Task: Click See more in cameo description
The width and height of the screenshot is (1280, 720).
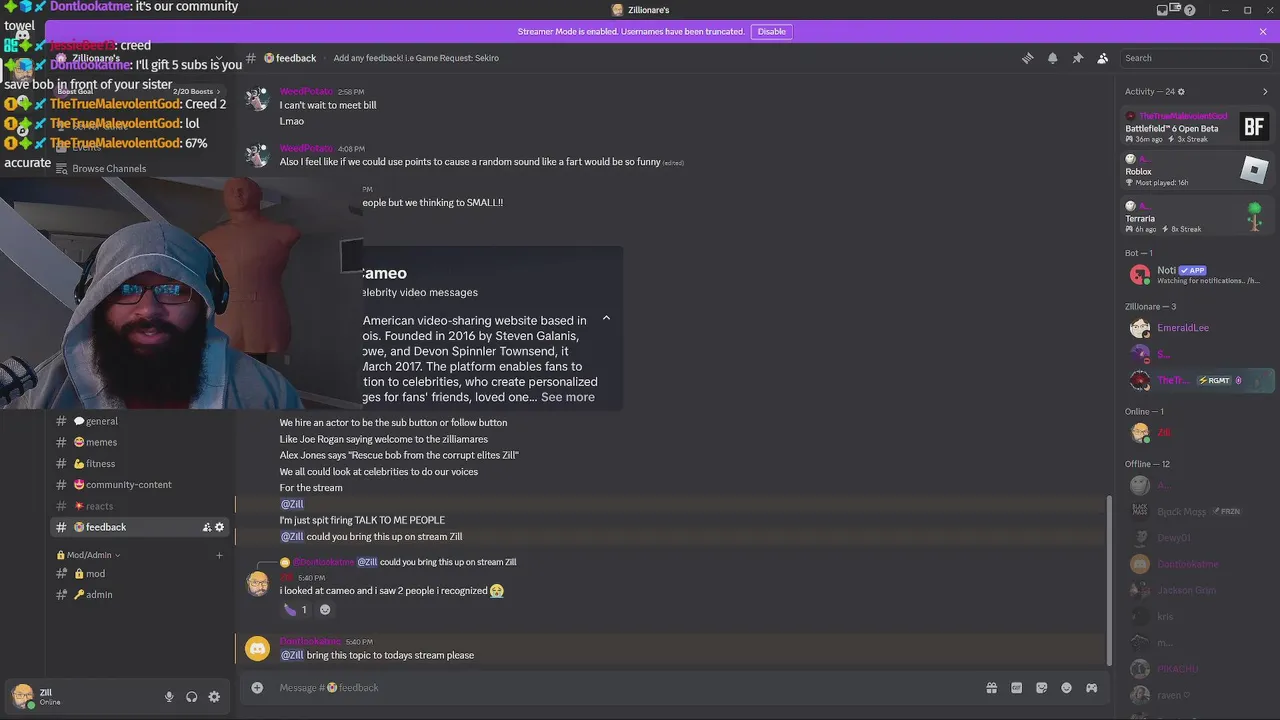Action: (568, 397)
